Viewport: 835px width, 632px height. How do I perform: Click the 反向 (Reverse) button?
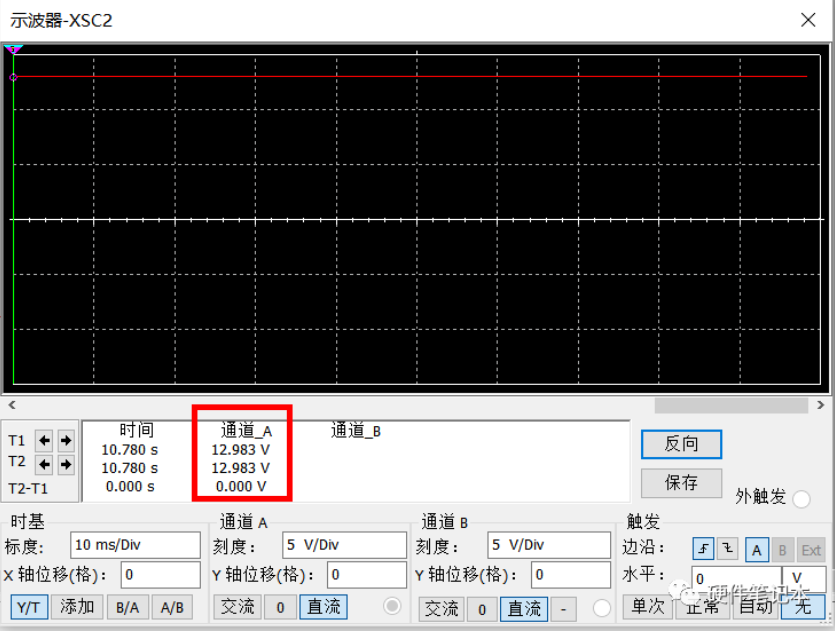681,444
